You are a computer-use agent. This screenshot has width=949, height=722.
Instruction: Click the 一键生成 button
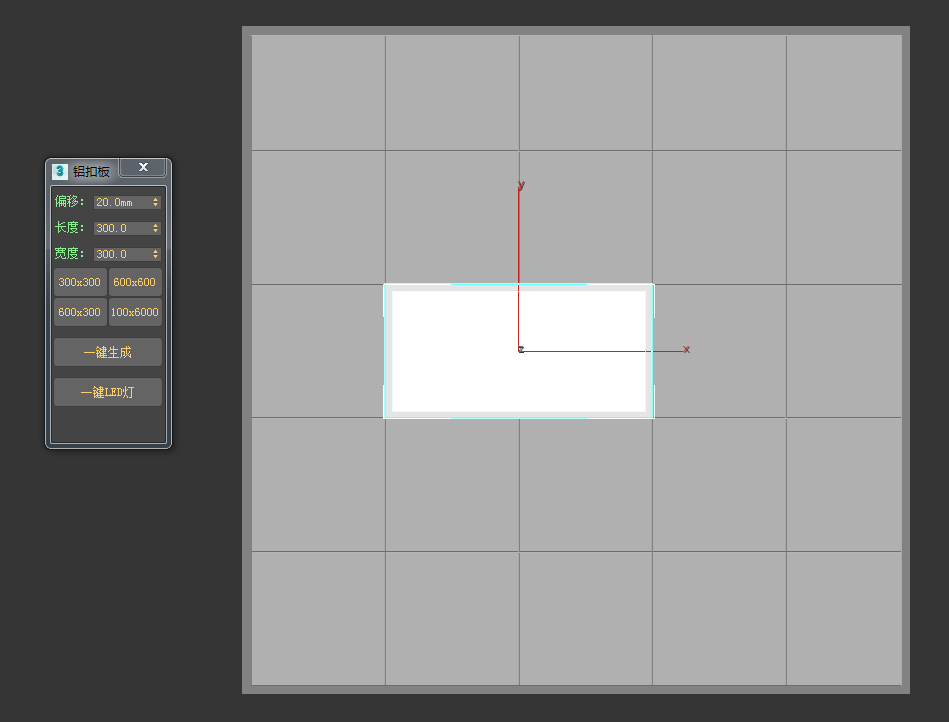pos(108,352)
